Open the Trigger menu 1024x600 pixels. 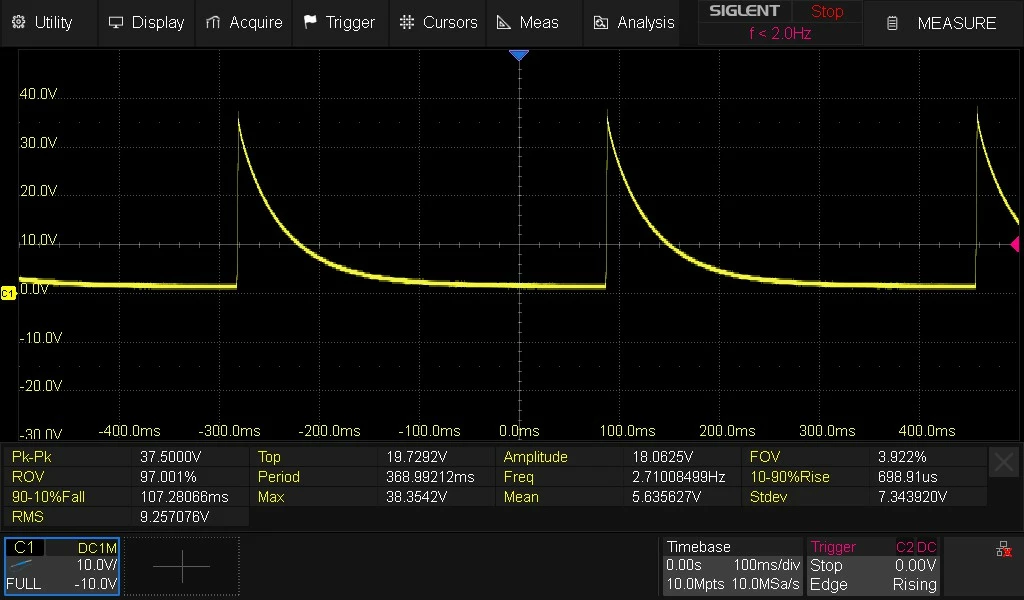click(340, 23)
